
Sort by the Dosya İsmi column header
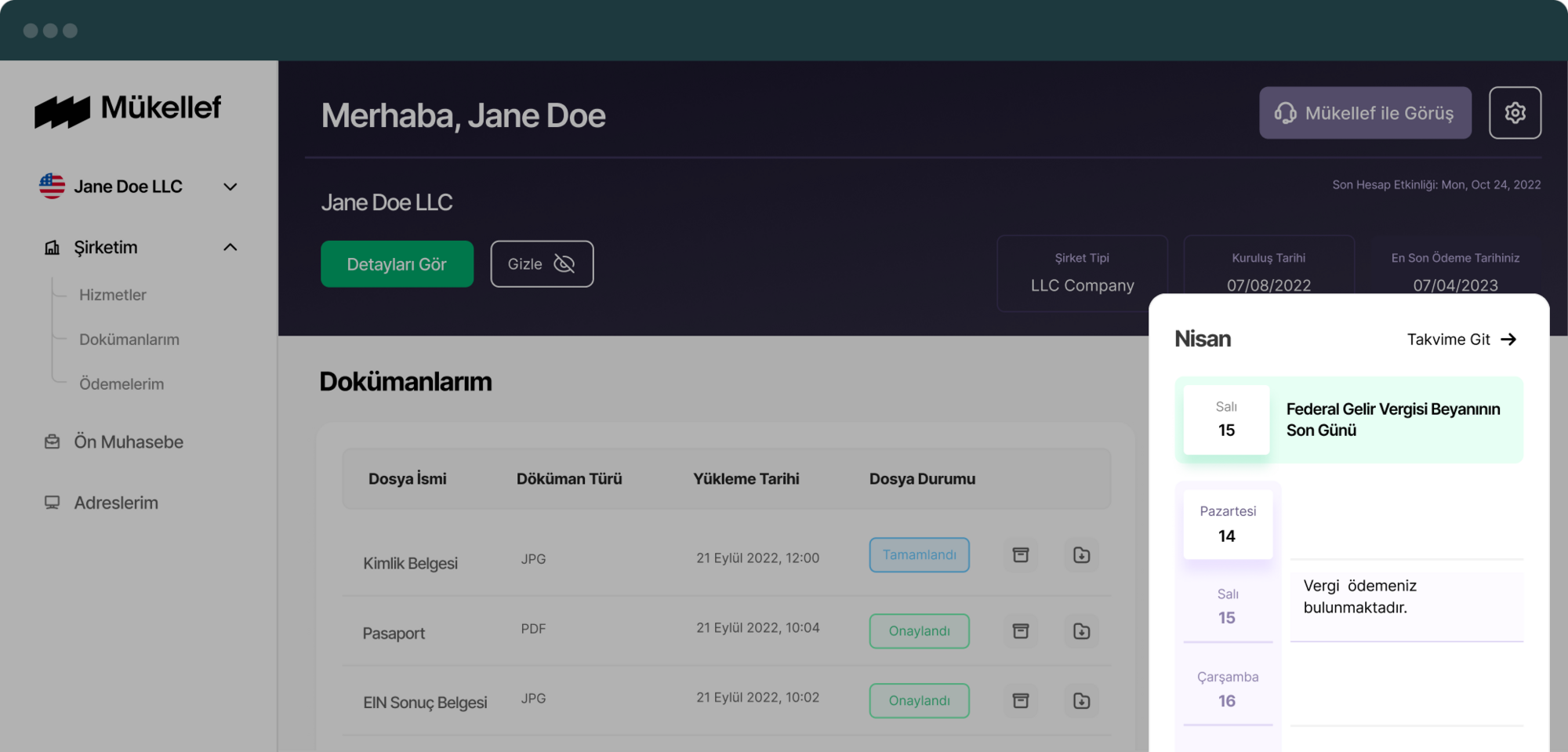408,479
